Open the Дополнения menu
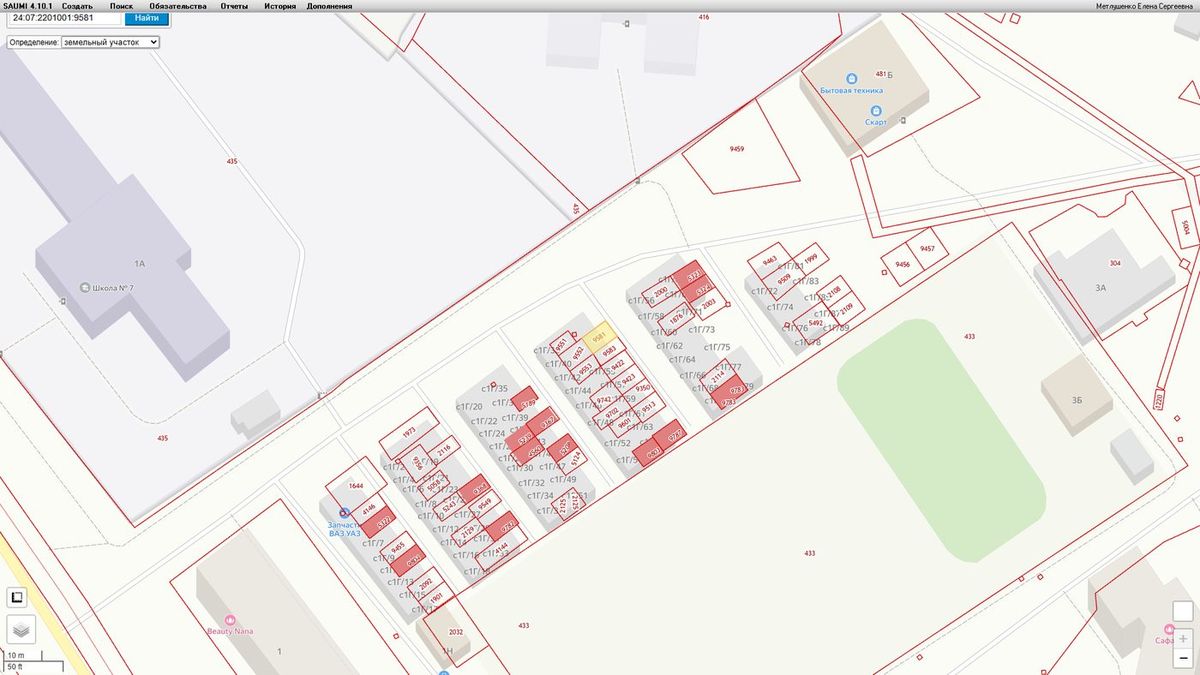Image resolution: width=1200 pixels, height=675 pixels. pos(329,6)
